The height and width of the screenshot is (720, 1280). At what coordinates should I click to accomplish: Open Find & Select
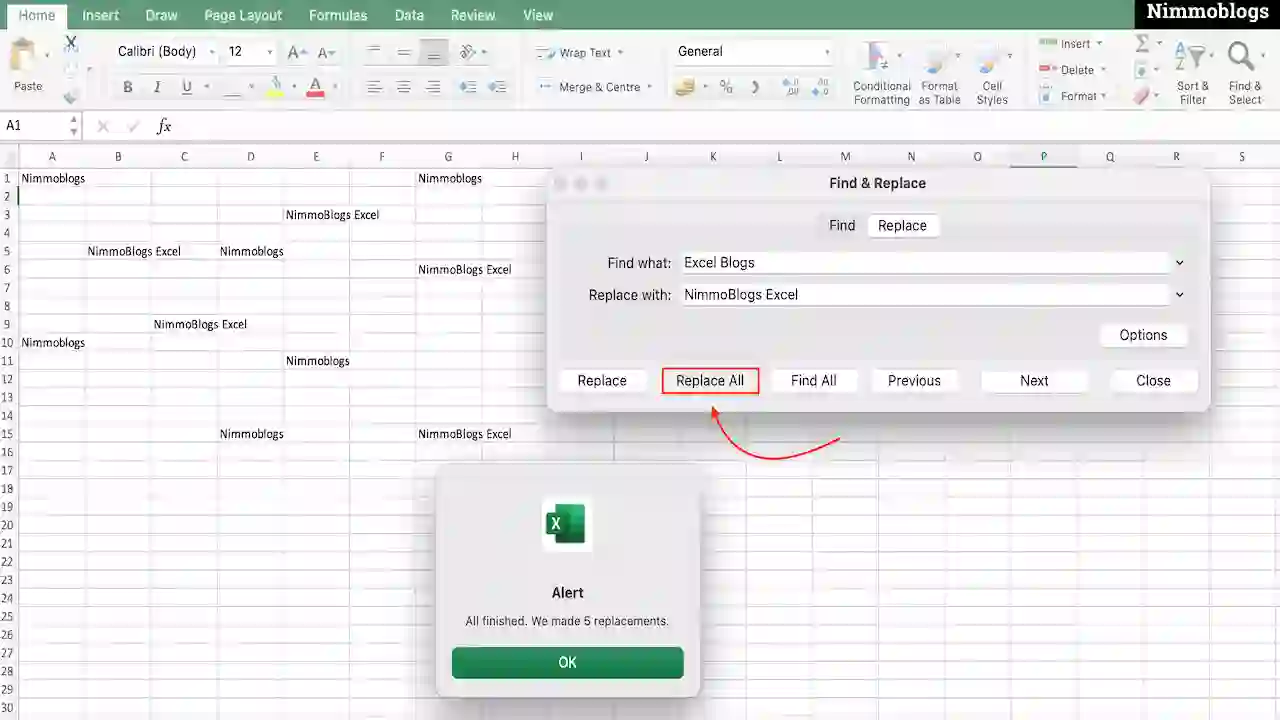1245,72
